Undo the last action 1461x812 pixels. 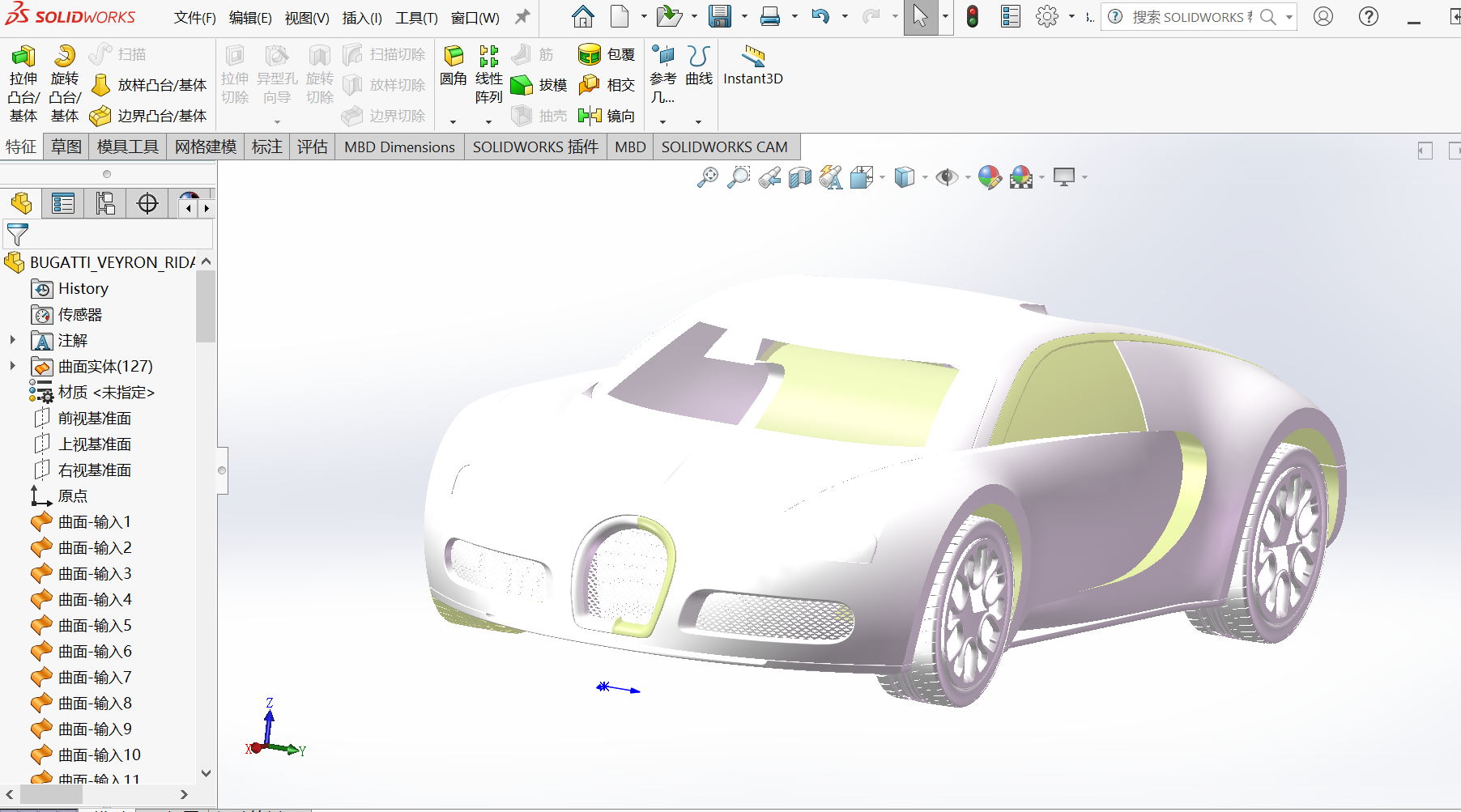(820, 16)
